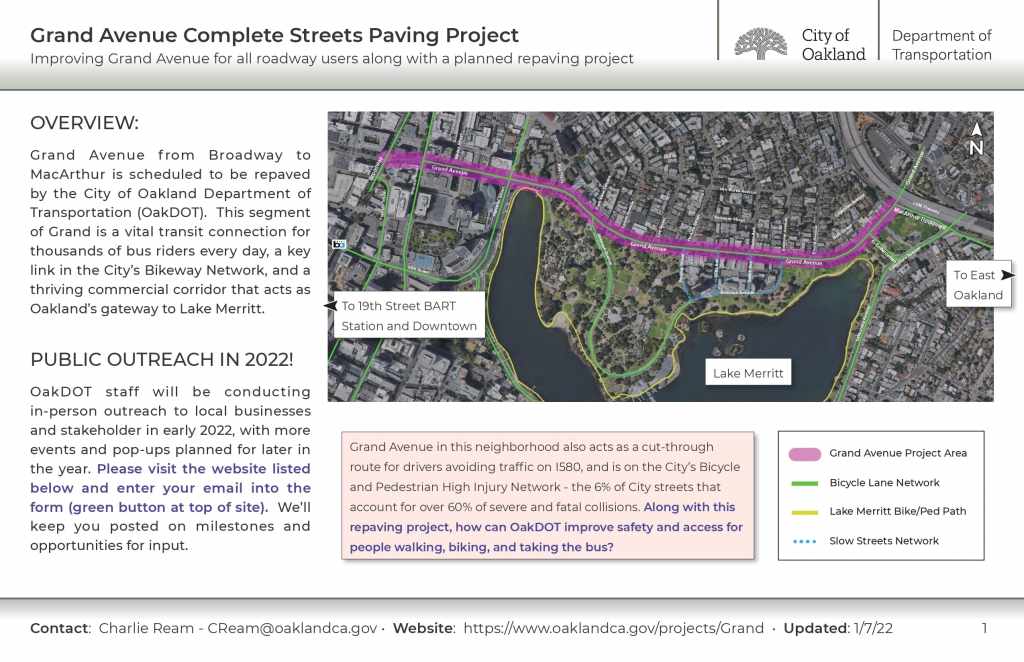
Task: Select the Lake Merritt map label
Action: pos(747,374)
